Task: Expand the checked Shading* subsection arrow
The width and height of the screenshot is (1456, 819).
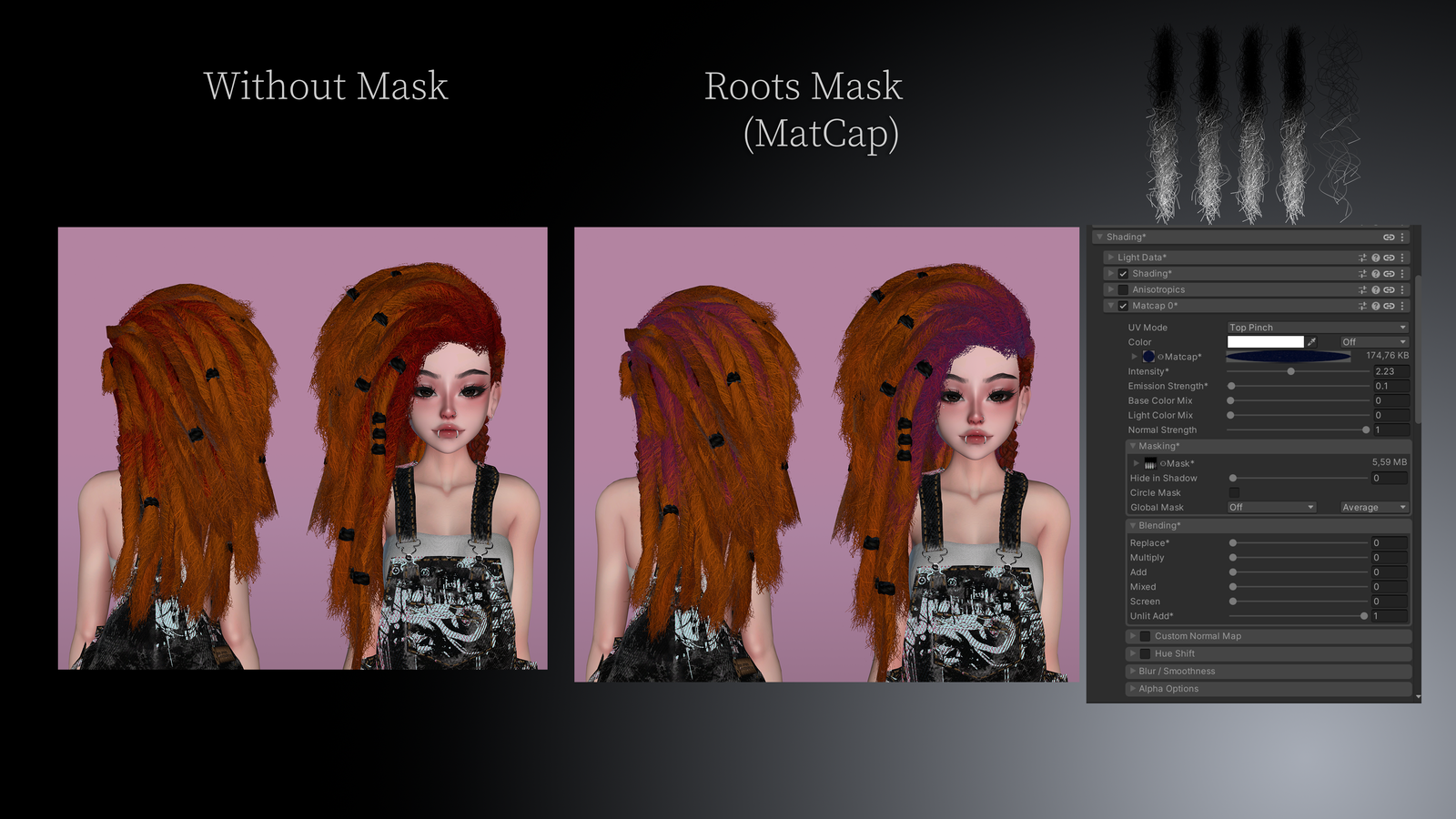Action: coord(1111,274)
